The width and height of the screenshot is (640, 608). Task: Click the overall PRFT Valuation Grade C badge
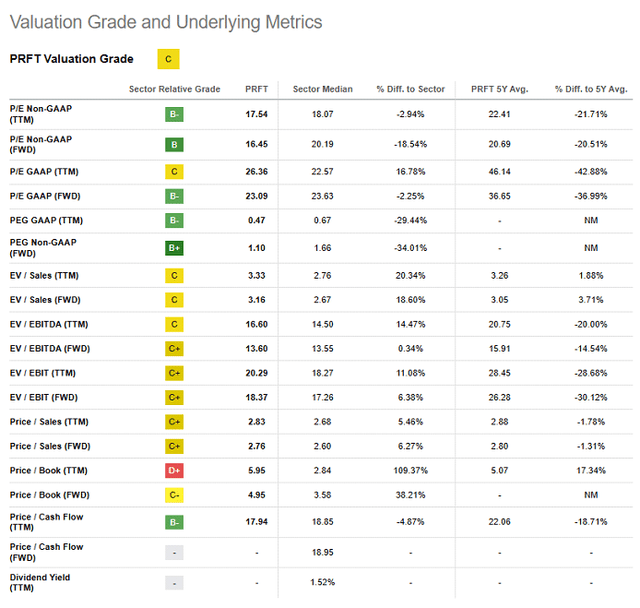[x=168, y=59]
